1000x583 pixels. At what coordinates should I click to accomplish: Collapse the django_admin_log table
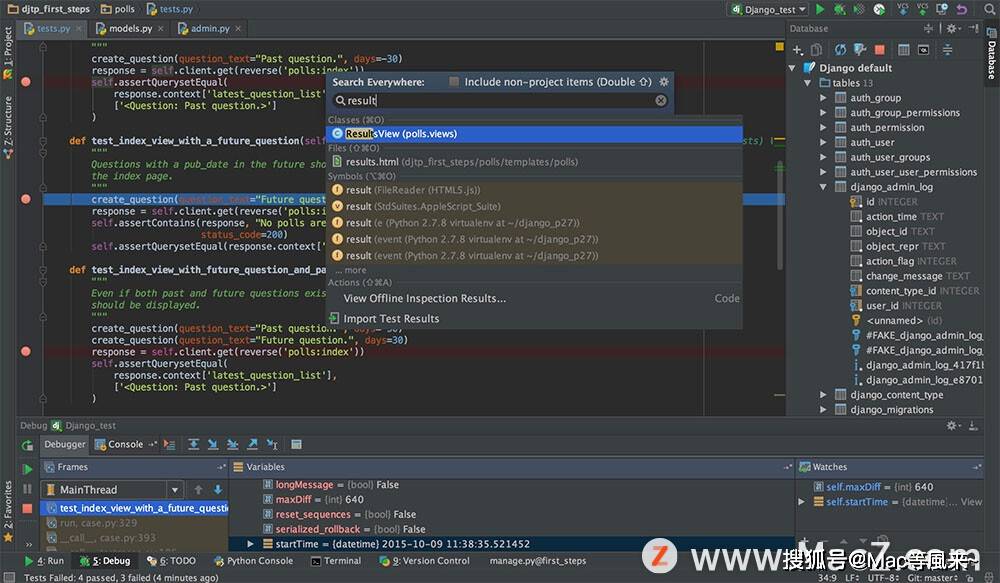pyautogui.click(x=823, y=187)
